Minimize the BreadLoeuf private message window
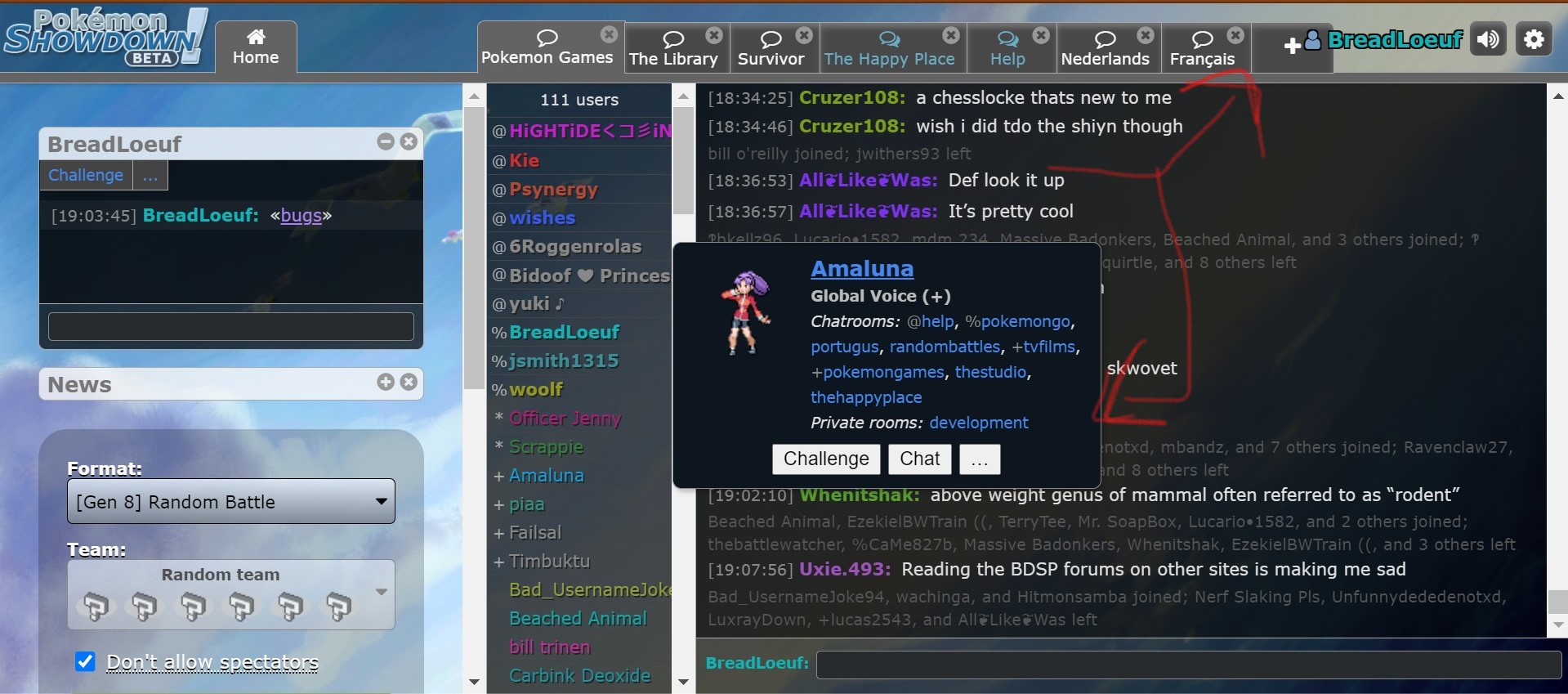This screenshot has height=694, width=1568. click(386, 141)
